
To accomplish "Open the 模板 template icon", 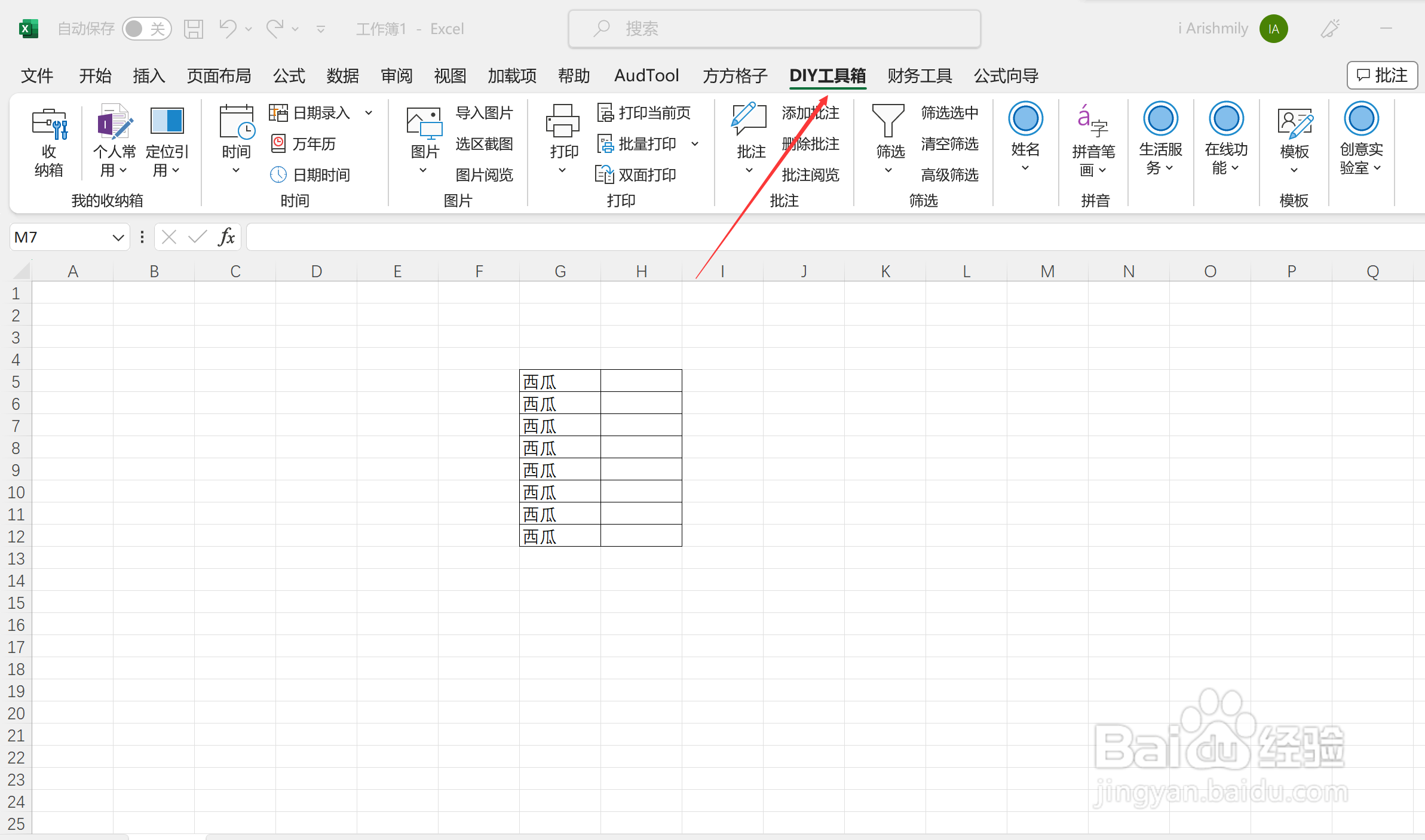I will click(x=1294, y=124).
